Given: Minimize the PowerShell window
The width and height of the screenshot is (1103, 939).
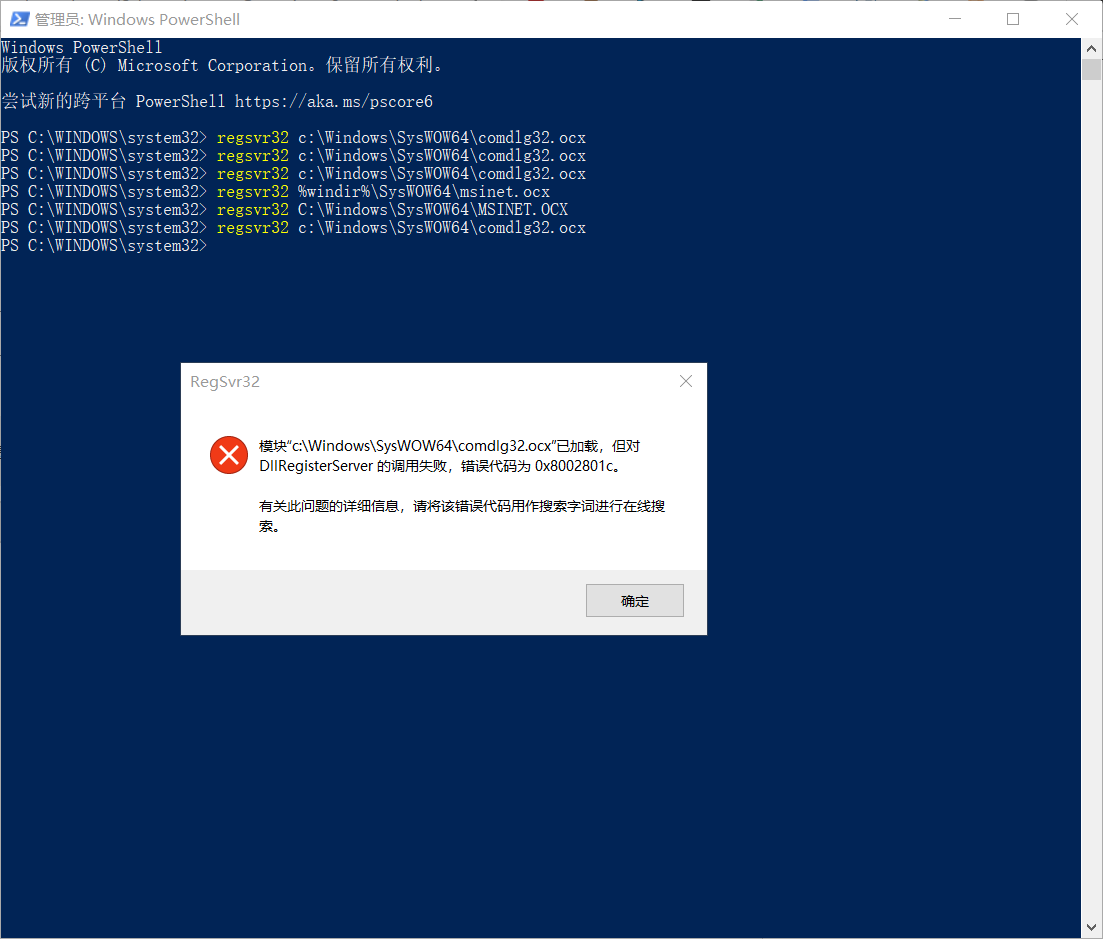Looking at the screenshot, I should pos(955,19).
